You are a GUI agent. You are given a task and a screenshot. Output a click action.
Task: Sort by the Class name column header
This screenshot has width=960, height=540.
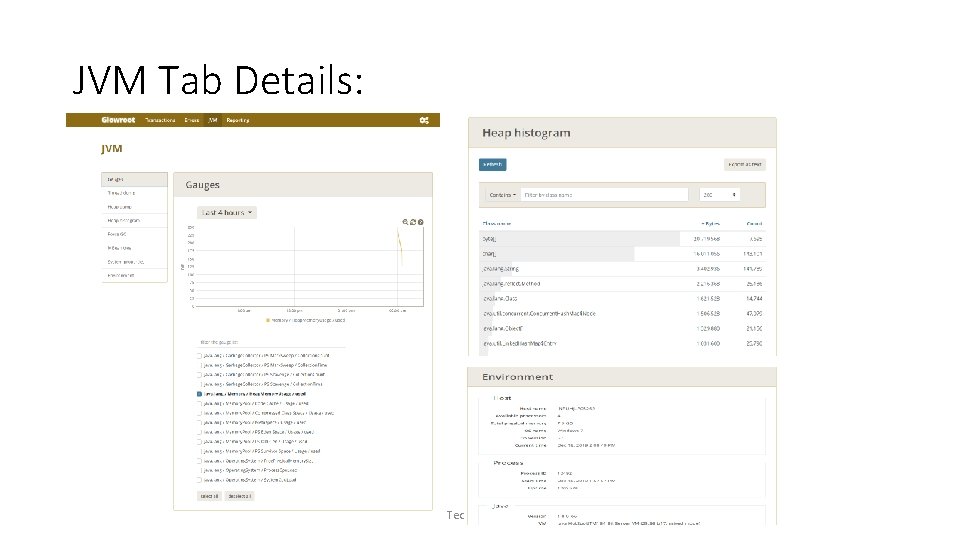click(497, 224)
